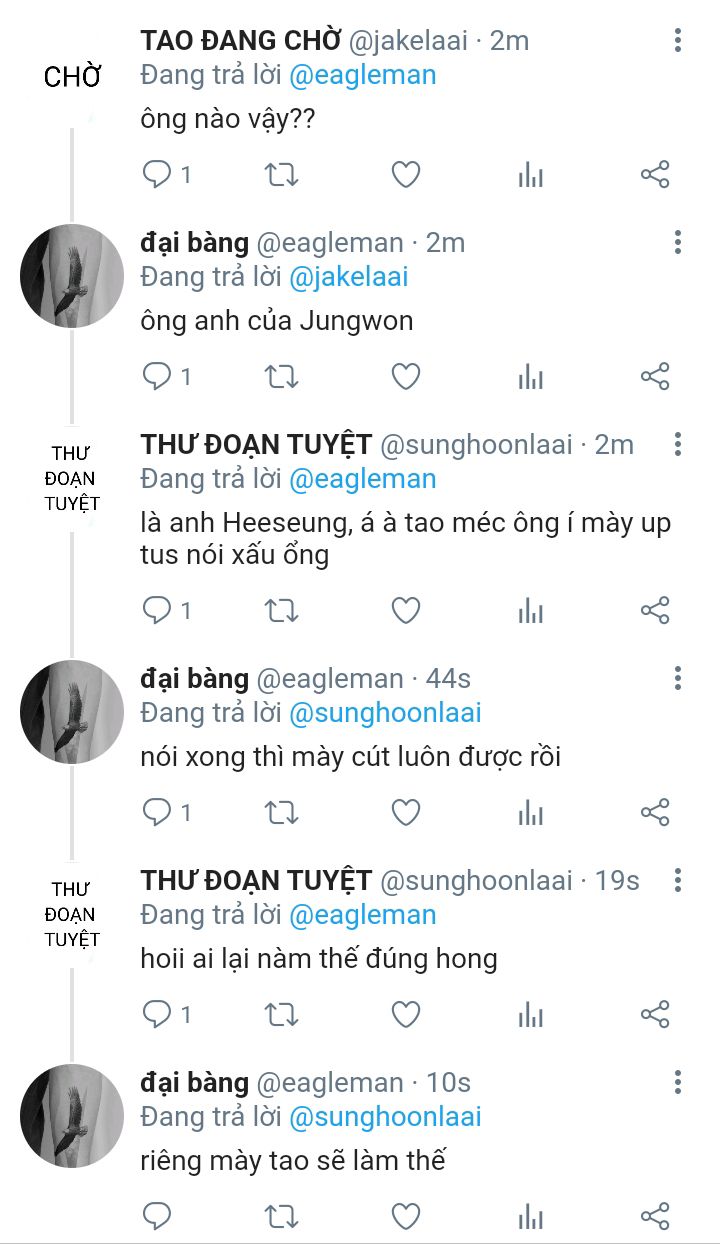Open more options for TAO ĐANG CHỜ tweet
This screenshot has height=1244, width=720.
678,41
